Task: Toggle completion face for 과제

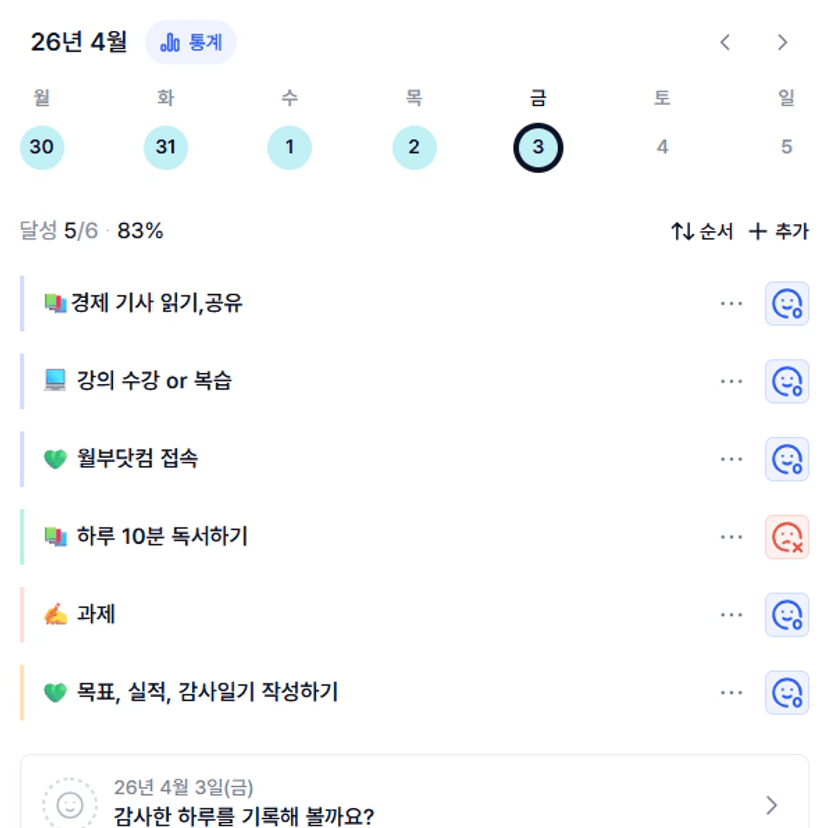Action: click(787, 615)
